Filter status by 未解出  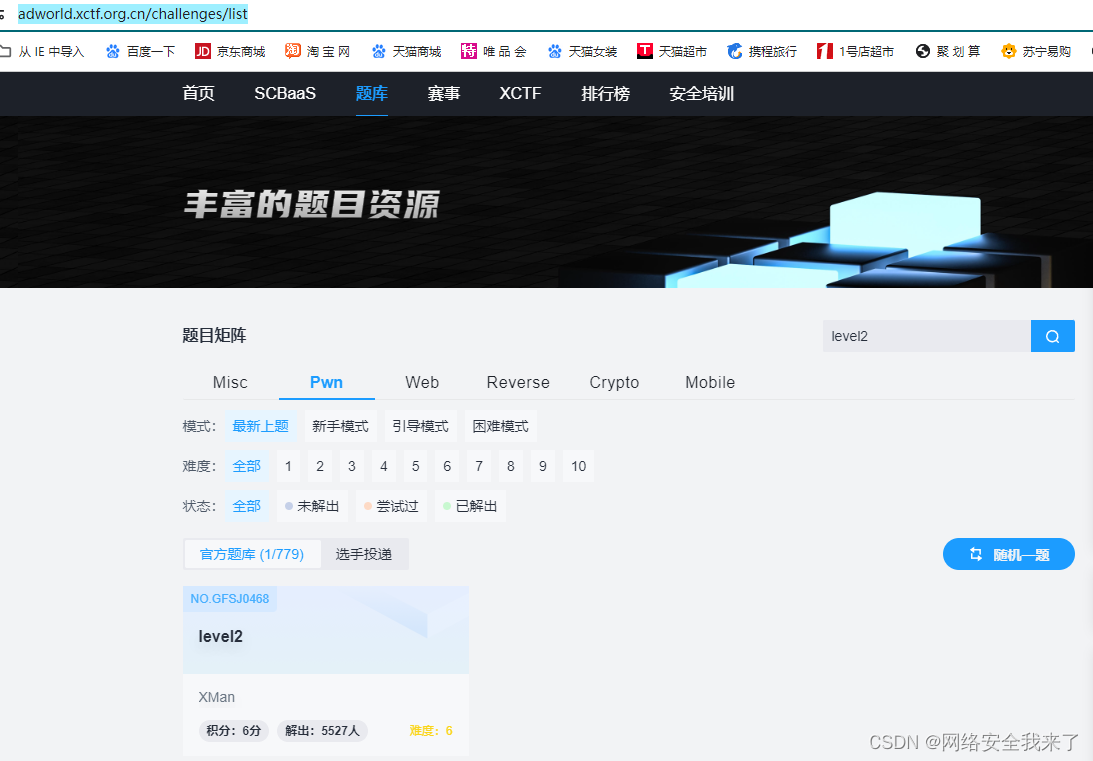tap(312, 506)
